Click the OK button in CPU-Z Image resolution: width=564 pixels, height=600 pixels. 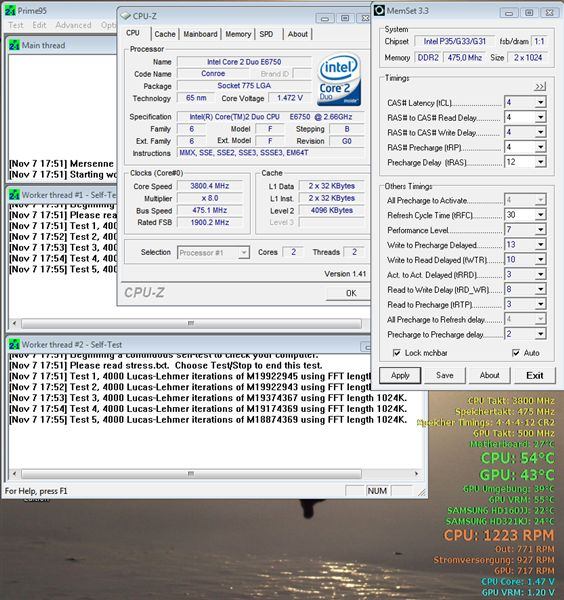(x=349, y=293)
